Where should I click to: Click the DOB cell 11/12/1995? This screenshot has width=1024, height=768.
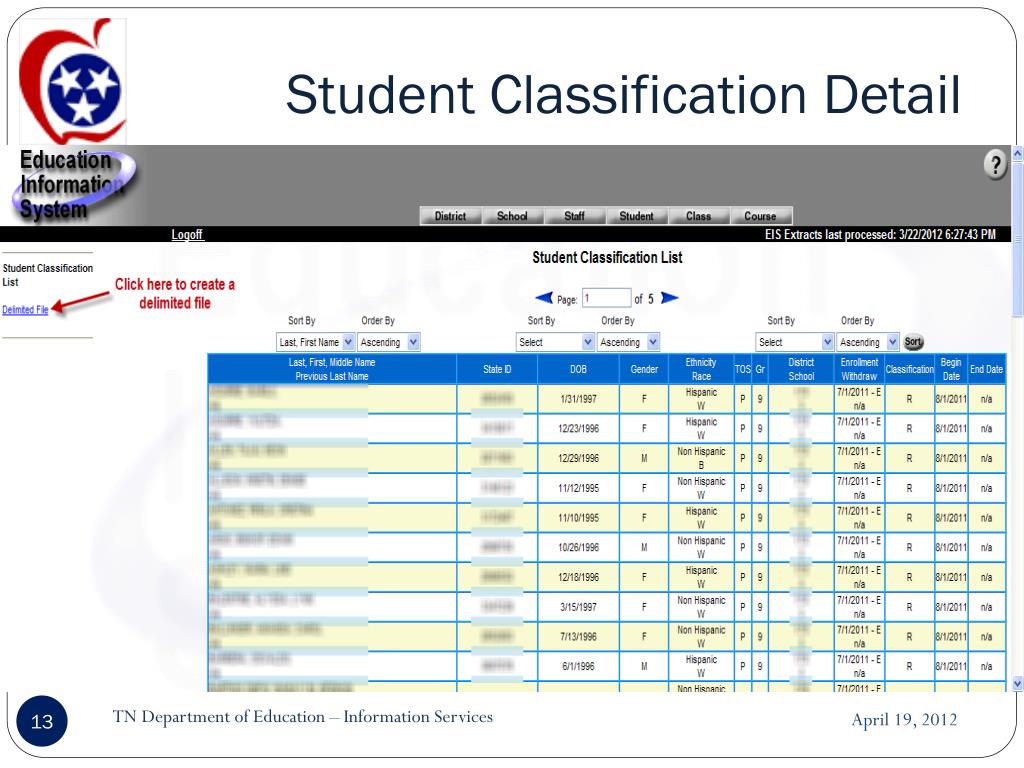(x=579, y=488)
